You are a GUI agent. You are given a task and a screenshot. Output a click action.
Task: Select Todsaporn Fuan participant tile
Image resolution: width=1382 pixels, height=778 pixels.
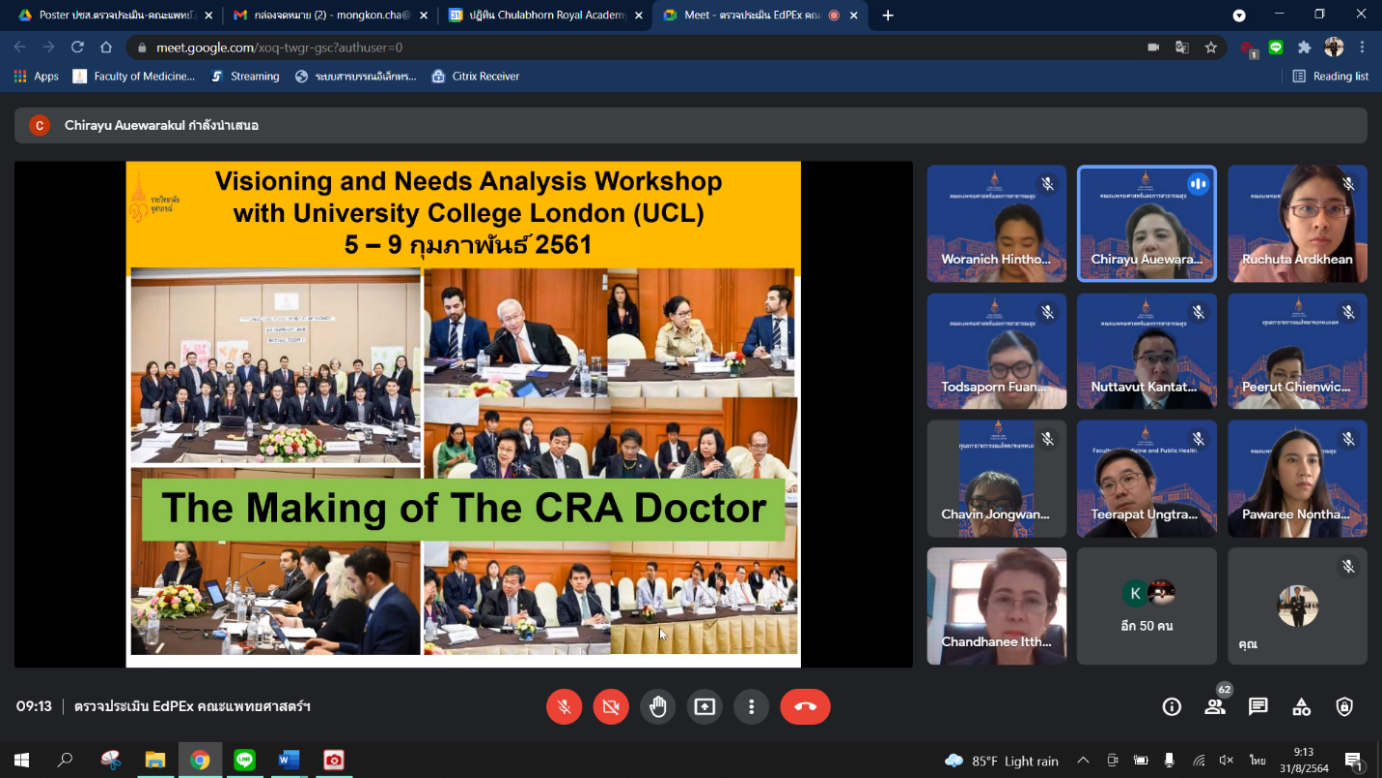pyautogui.click(x=997, y=351)
